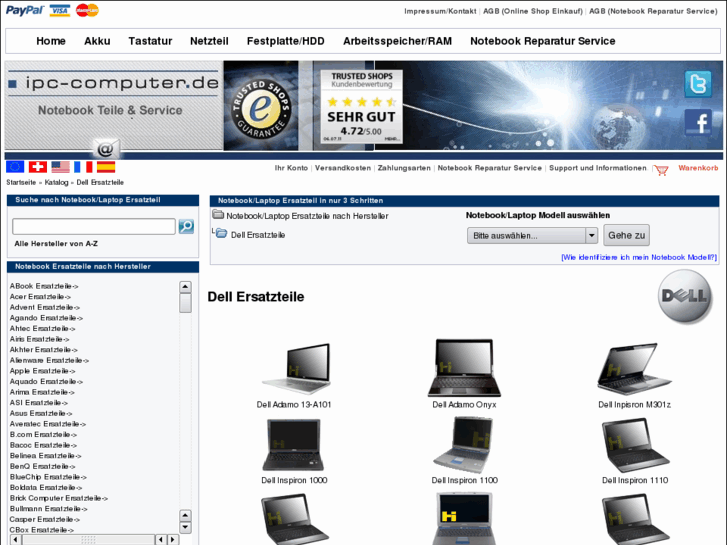Open Dell Adamo 13-A101 laptop image
Viewport: 727px width, 545px height.
(x=297, y=369)
